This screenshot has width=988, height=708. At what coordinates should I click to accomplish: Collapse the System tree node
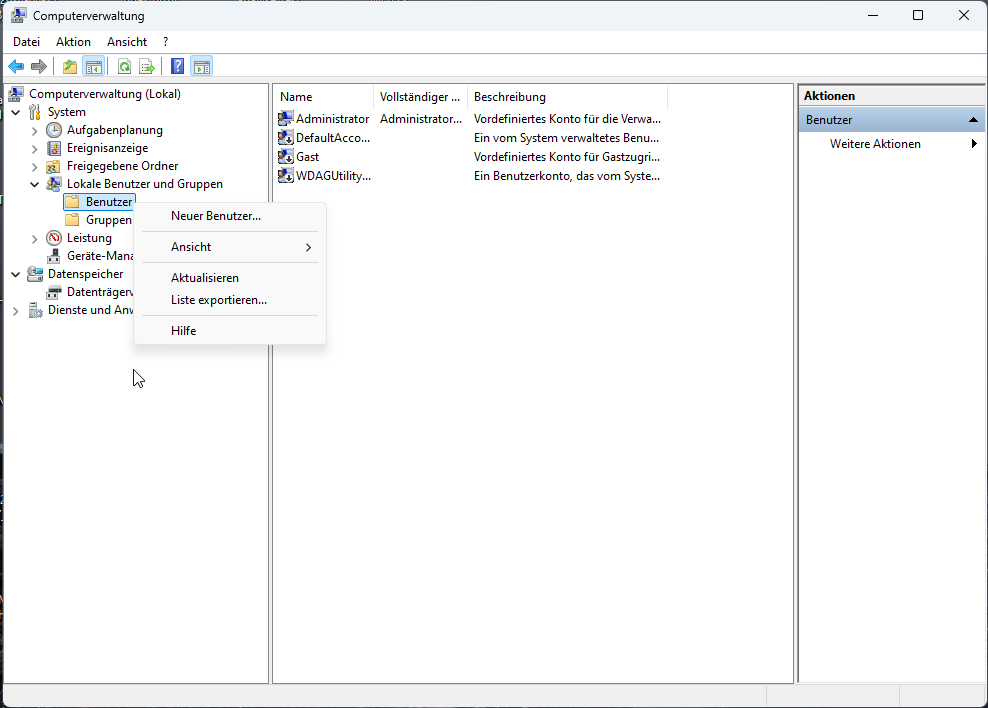tap(16, 112)
